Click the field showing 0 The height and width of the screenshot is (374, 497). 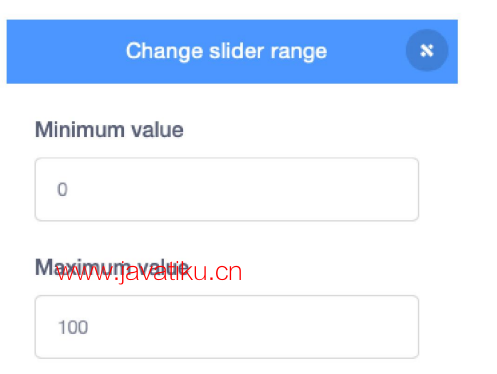227,189
